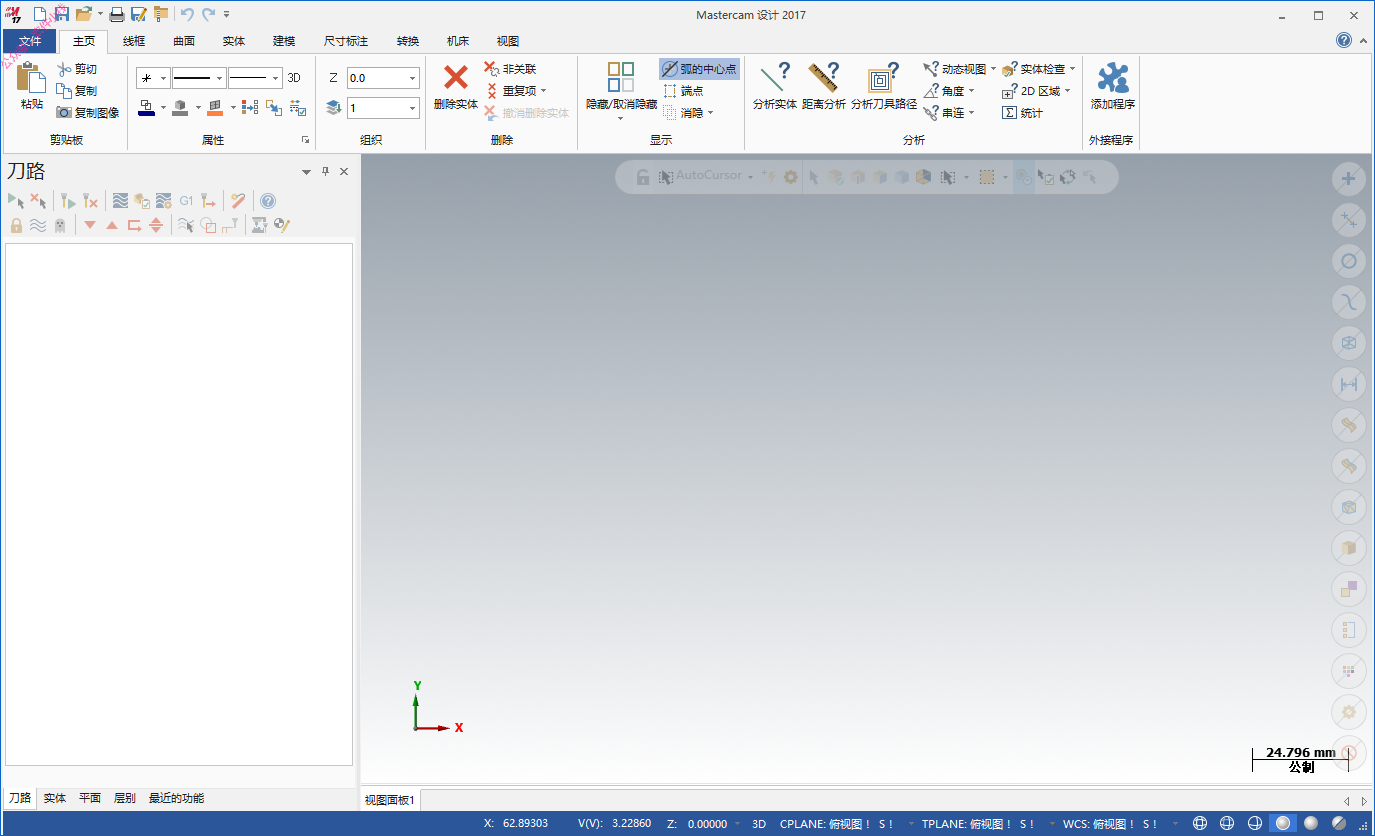The width and height of the screenshot is (1375, 836).
Task: Click the red down-triangle move icon
Action: pyautogui.click(x=90, y=226)
